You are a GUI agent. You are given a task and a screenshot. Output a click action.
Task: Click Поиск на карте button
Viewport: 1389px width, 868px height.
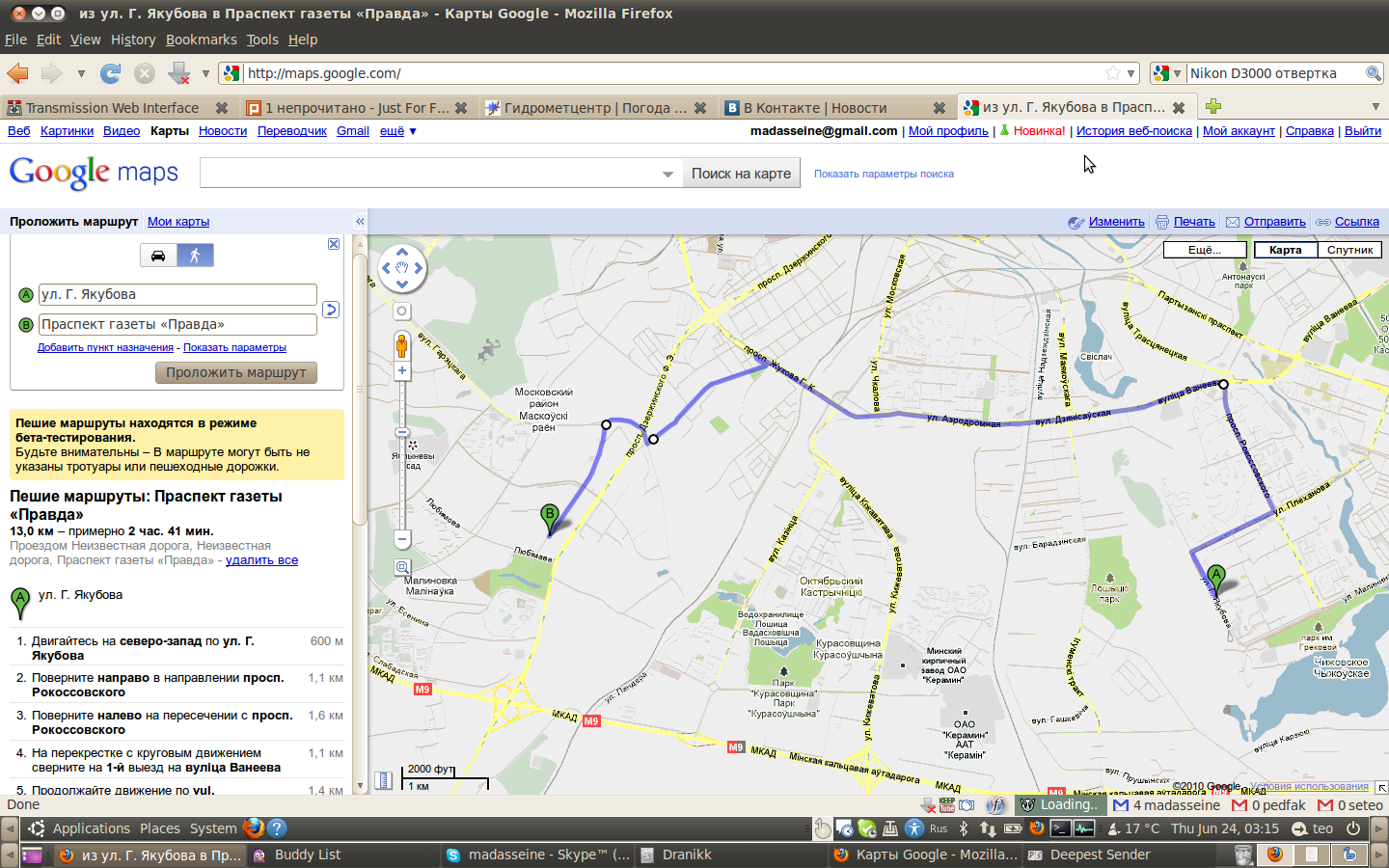pos(741,174)
